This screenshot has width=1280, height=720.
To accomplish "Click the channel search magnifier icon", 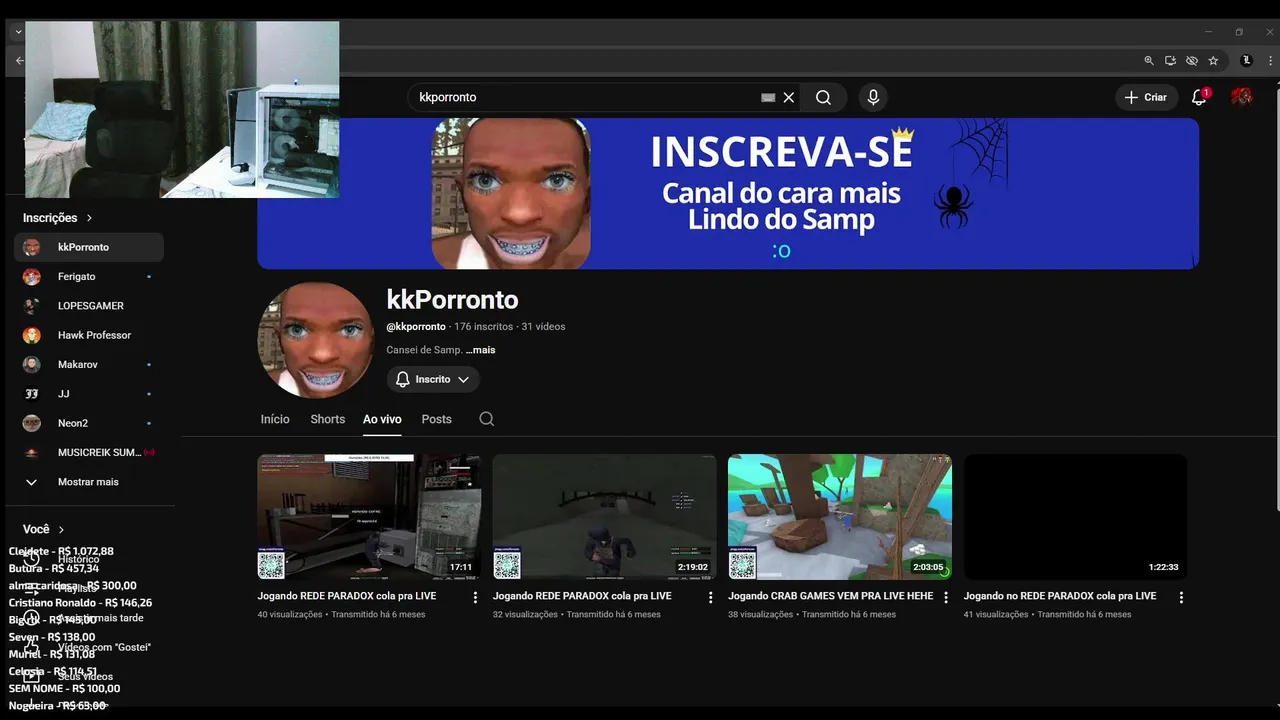I will (487, 419).
